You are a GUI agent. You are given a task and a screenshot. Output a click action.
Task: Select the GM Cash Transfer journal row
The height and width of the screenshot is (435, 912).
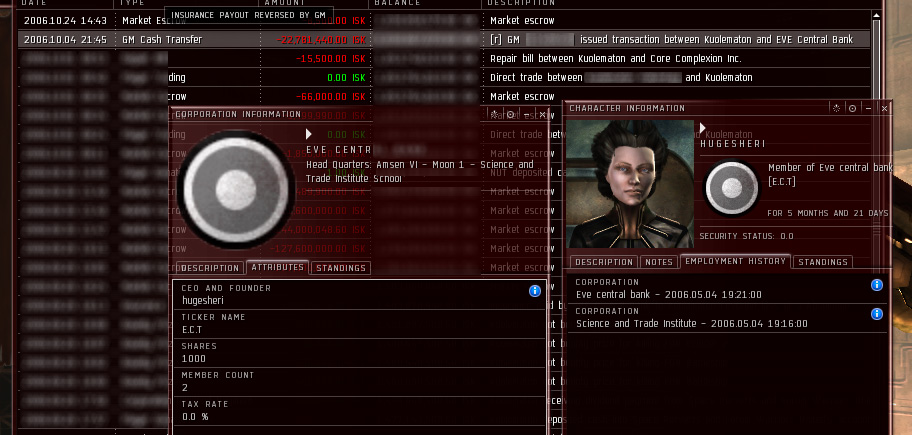pyautogui.click(x=444, y=40)
